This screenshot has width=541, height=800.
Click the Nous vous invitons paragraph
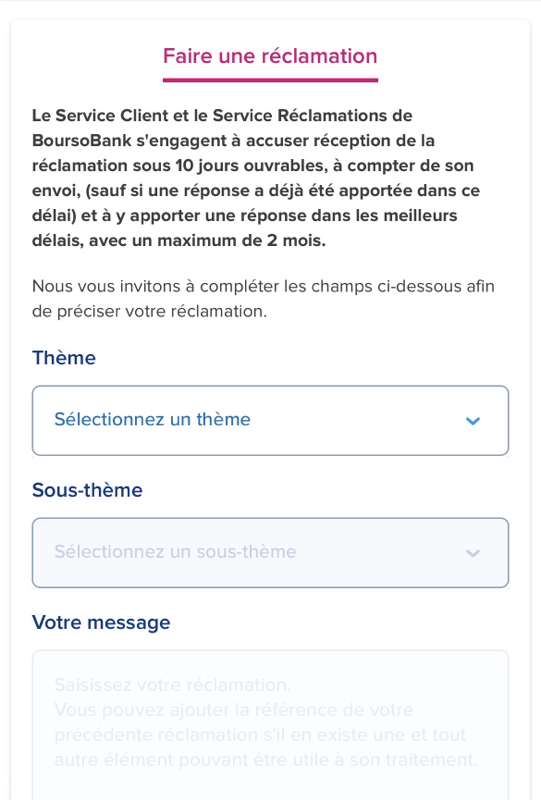[263, 298]
